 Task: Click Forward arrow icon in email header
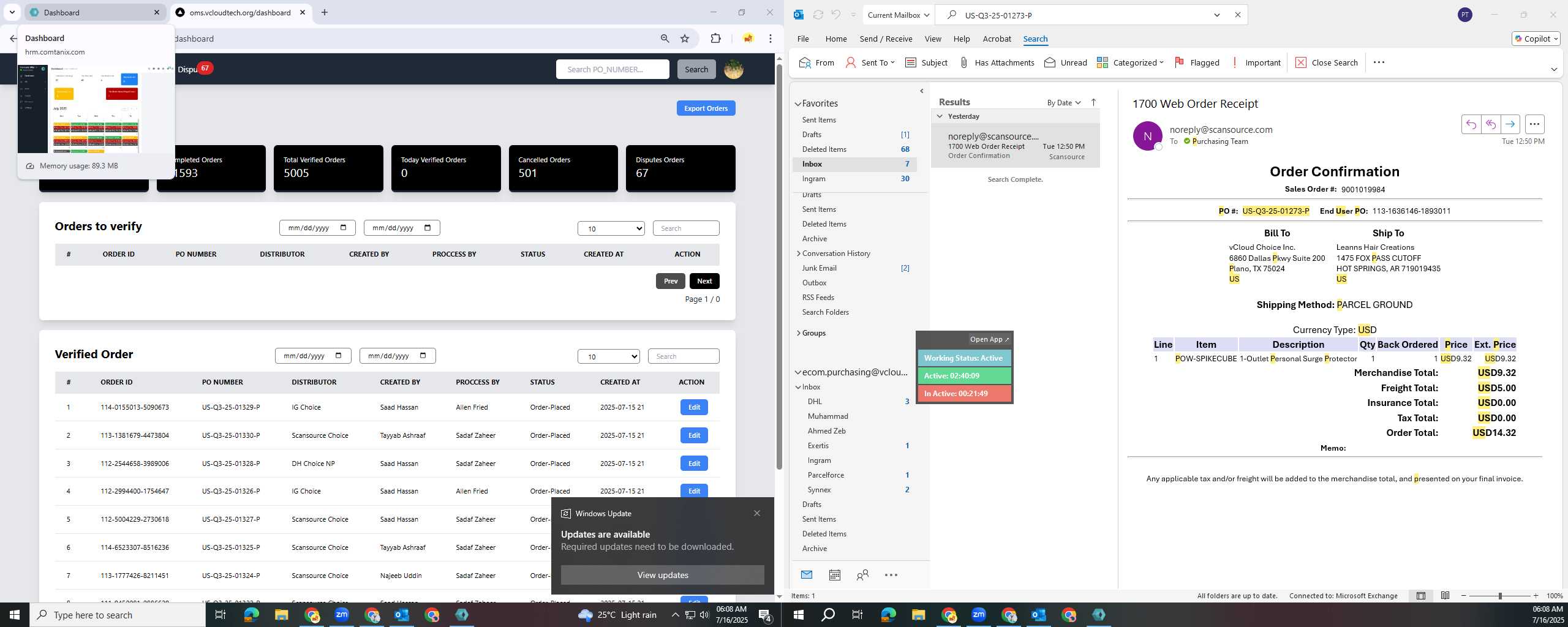tap(1510, 124)
